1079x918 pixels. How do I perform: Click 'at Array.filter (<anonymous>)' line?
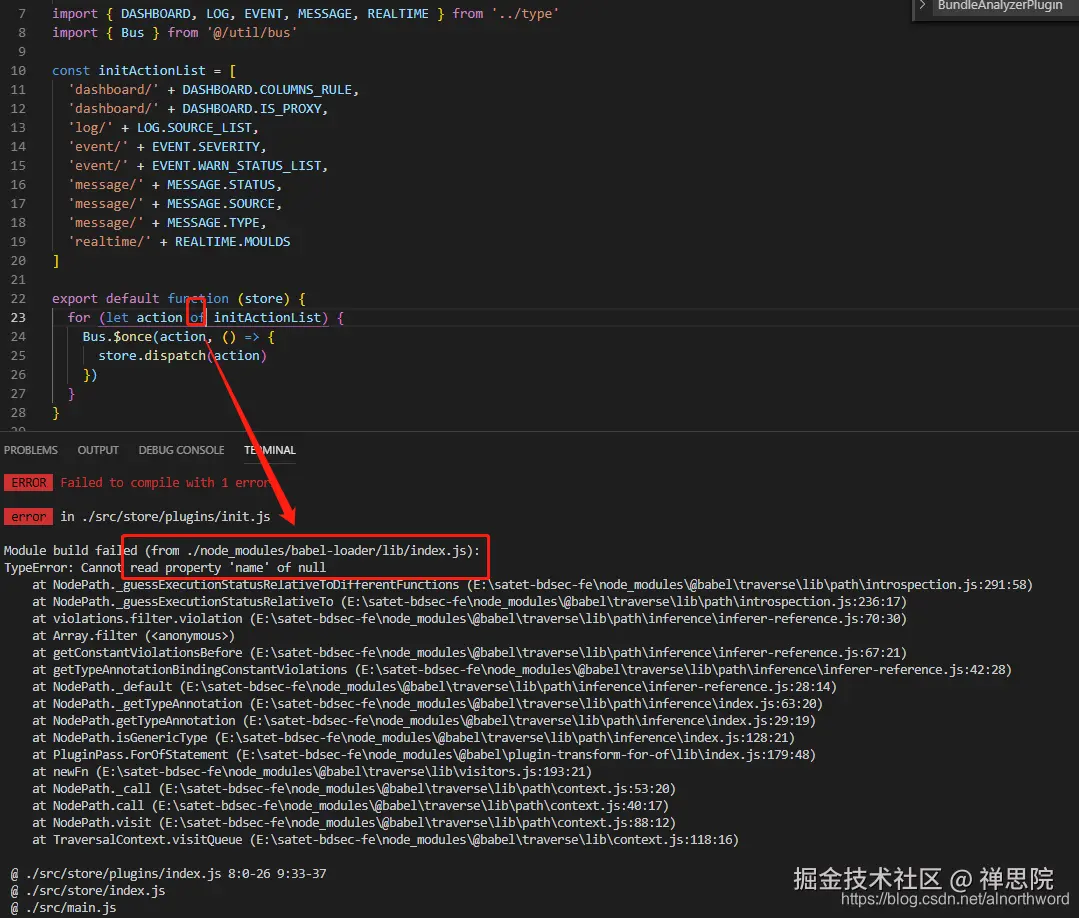point(133,636)
